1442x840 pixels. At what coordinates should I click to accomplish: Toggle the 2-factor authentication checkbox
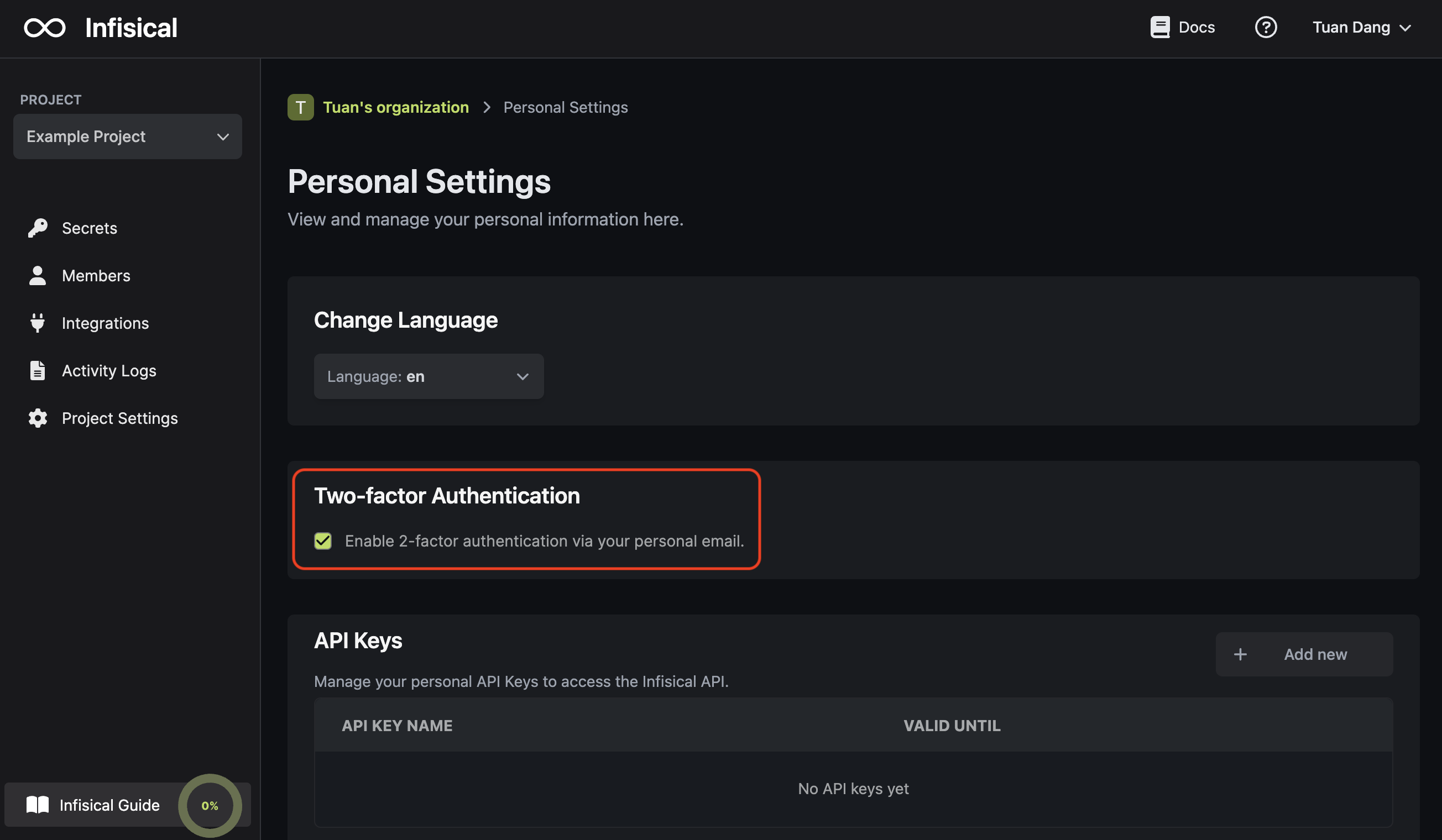coord(323,540)
